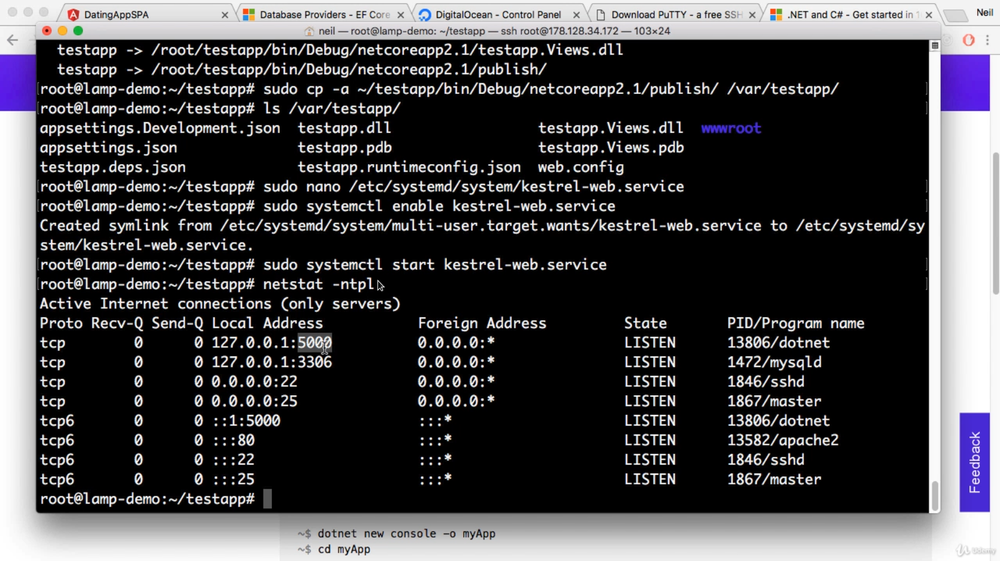Click the browser back arrow

click(x=13, y=40)
